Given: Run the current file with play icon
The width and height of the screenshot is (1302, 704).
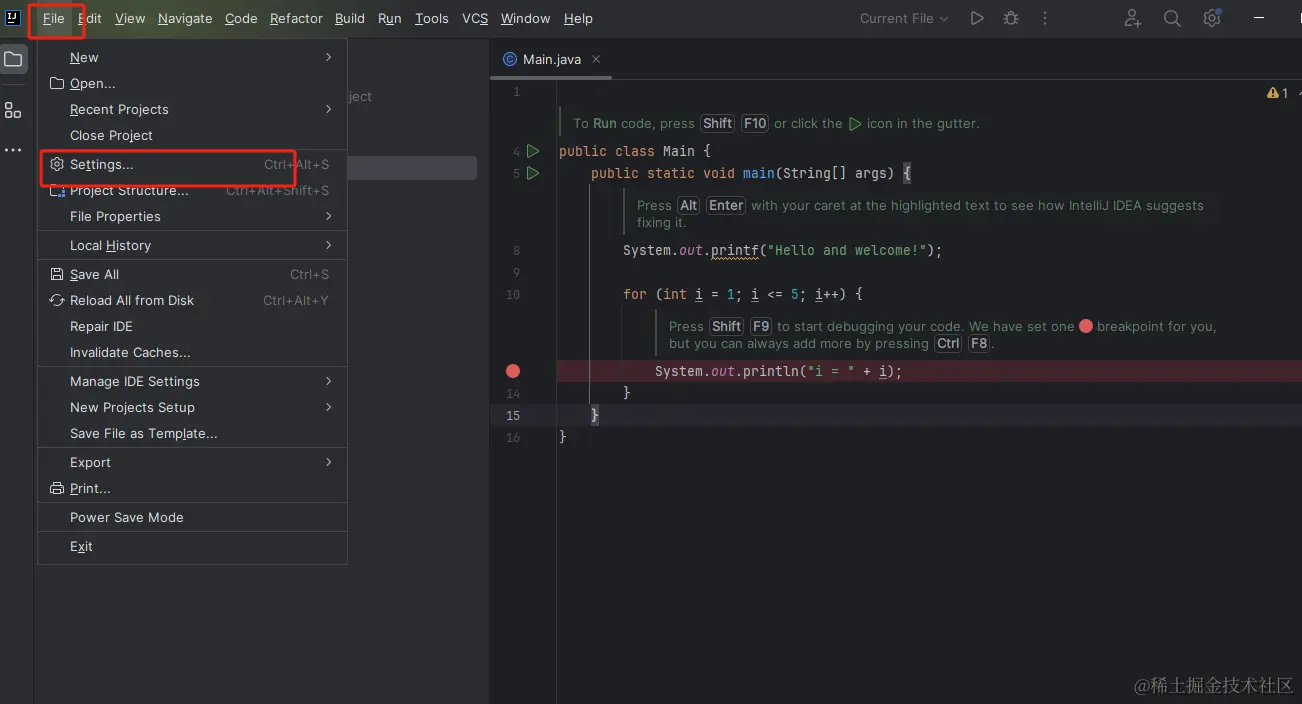Looking at the screenshot, I should [977, 18].
